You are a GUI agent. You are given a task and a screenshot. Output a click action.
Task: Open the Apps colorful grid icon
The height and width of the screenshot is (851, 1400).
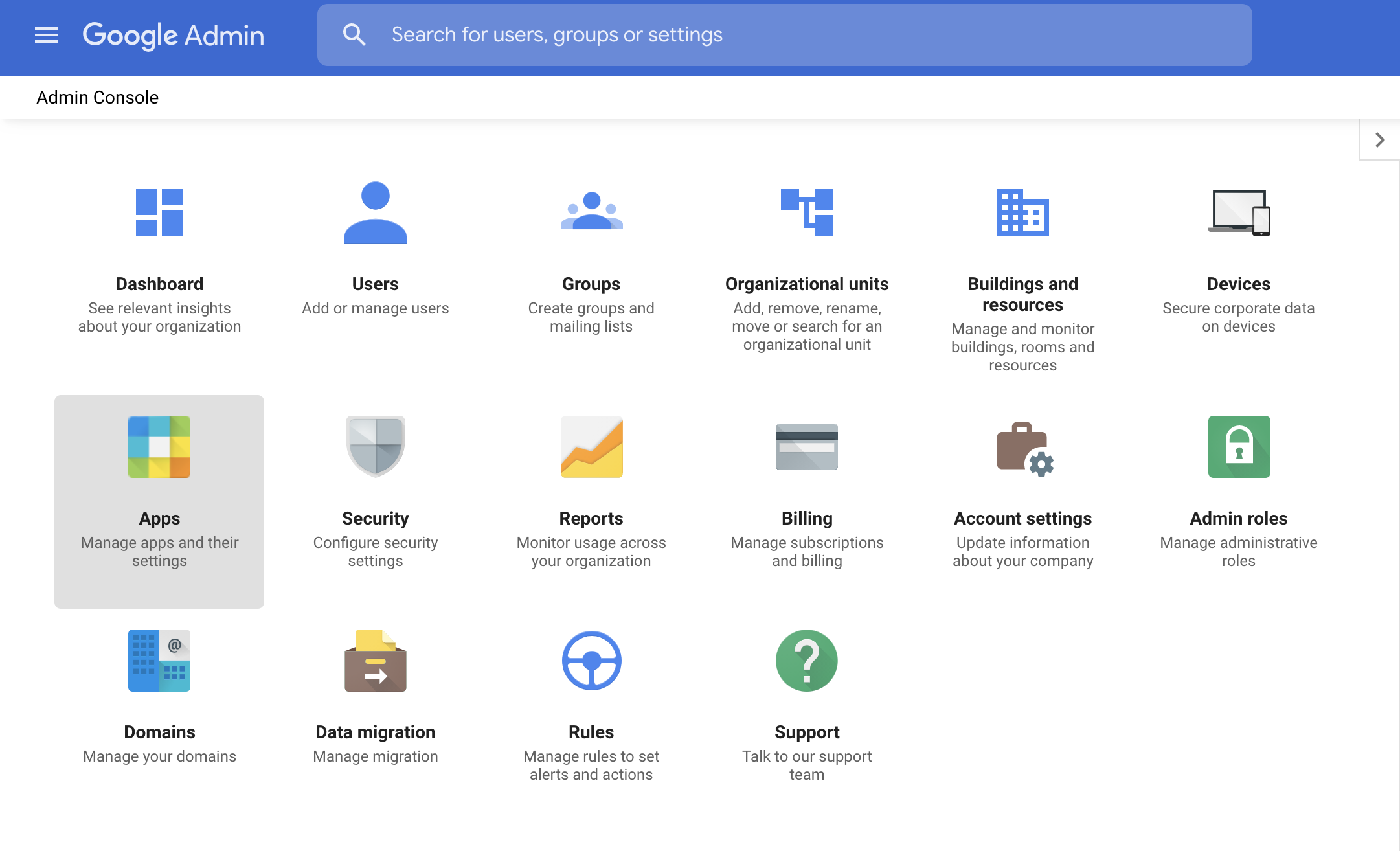tap(159, 447)
